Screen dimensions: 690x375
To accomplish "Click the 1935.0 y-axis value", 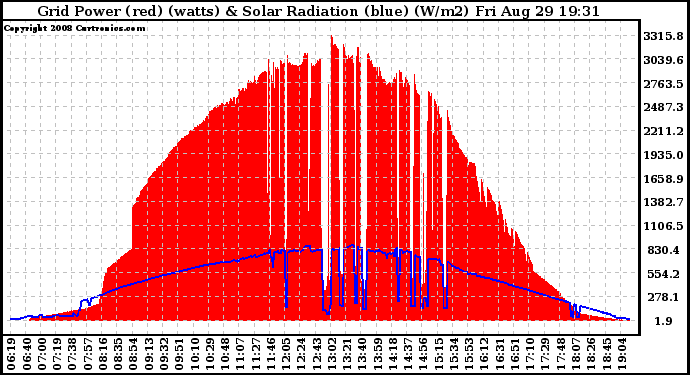I will point(663,155).
